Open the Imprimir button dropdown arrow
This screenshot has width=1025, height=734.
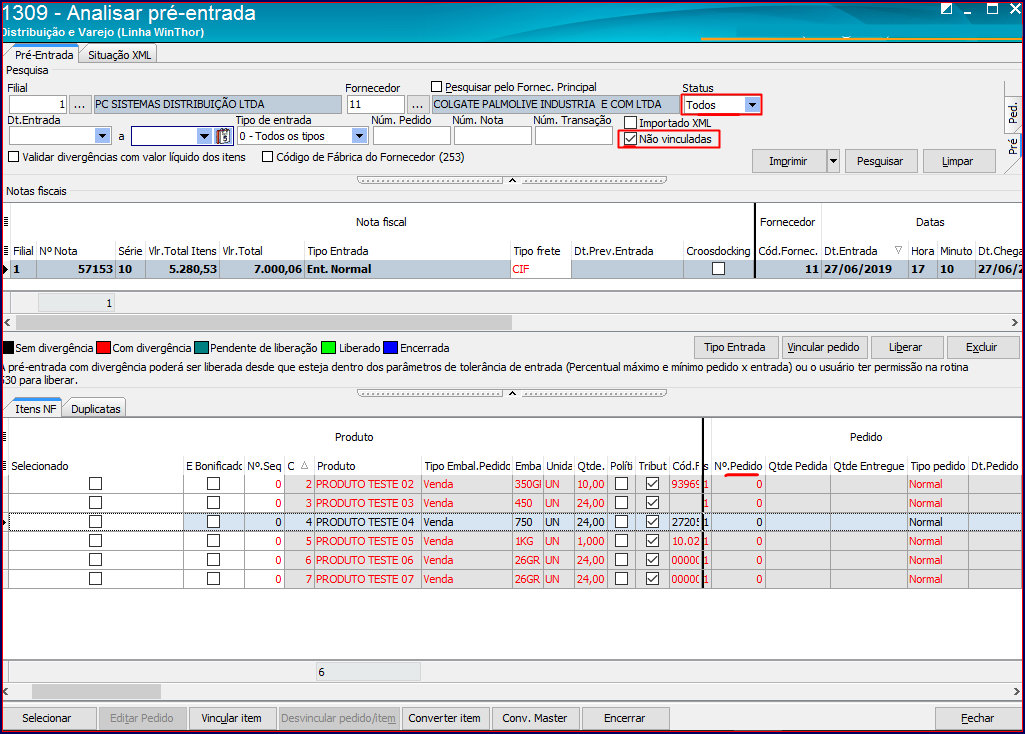click(x=833, y=161)
